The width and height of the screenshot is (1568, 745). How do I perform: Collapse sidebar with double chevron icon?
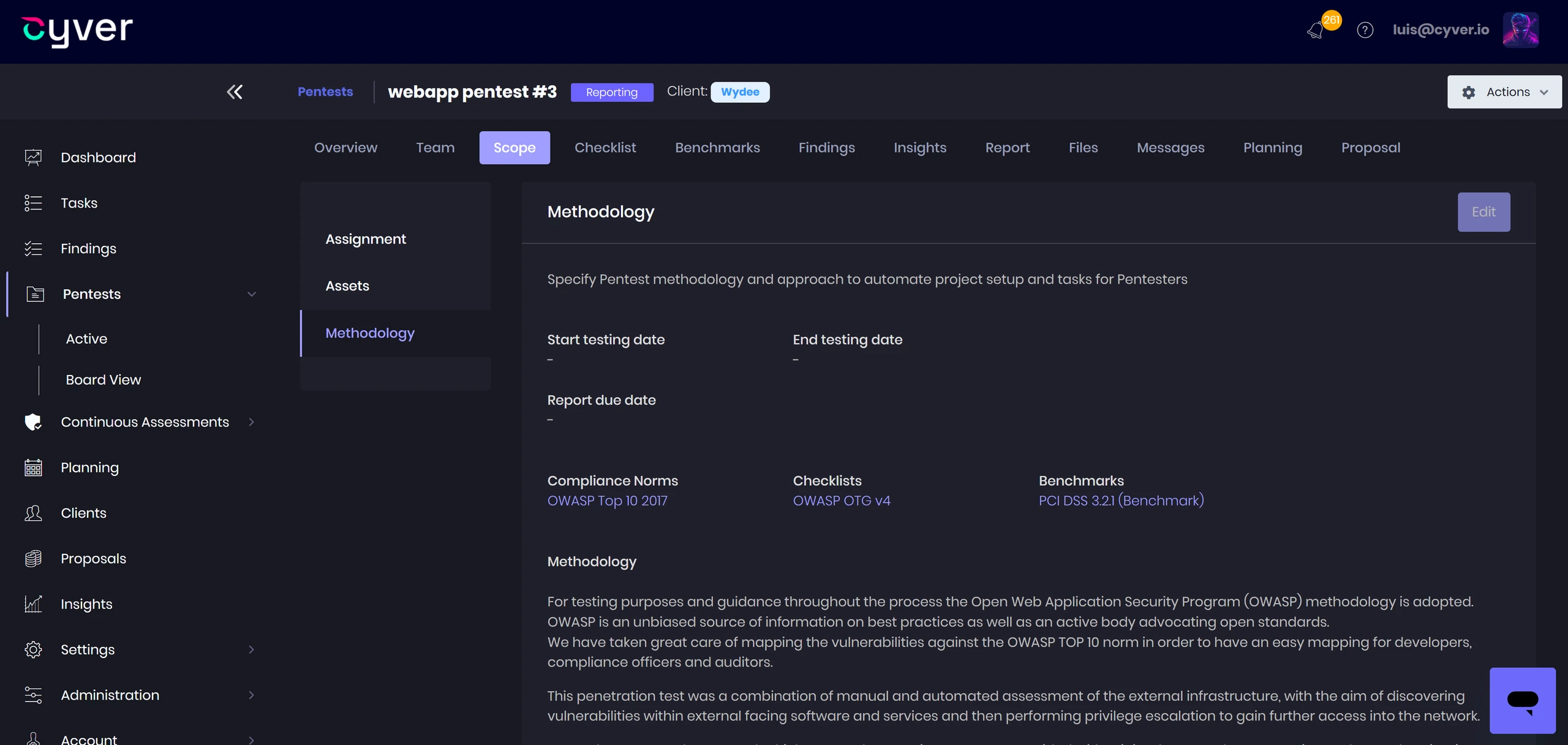[x=235, y=92]
